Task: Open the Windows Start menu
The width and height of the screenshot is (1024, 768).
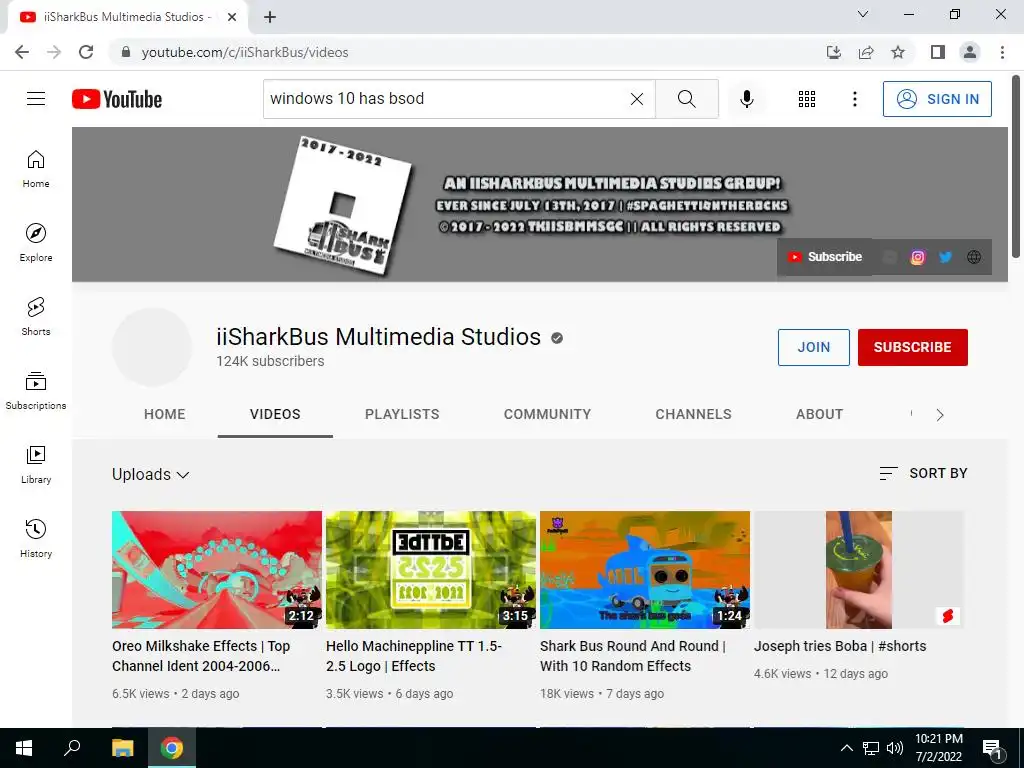Action: click(24, 748)
